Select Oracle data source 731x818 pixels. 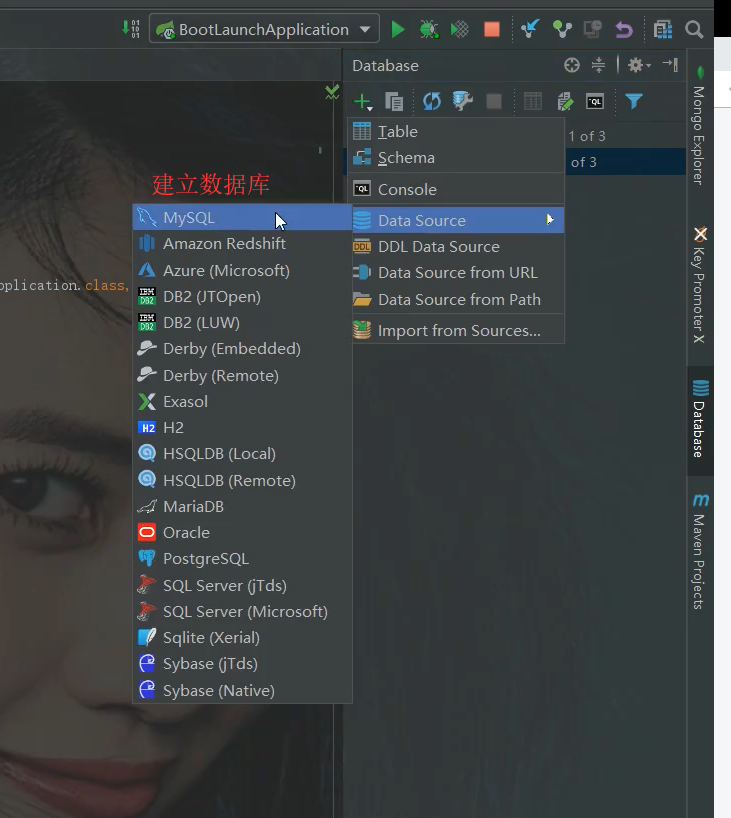pos(243,533)
